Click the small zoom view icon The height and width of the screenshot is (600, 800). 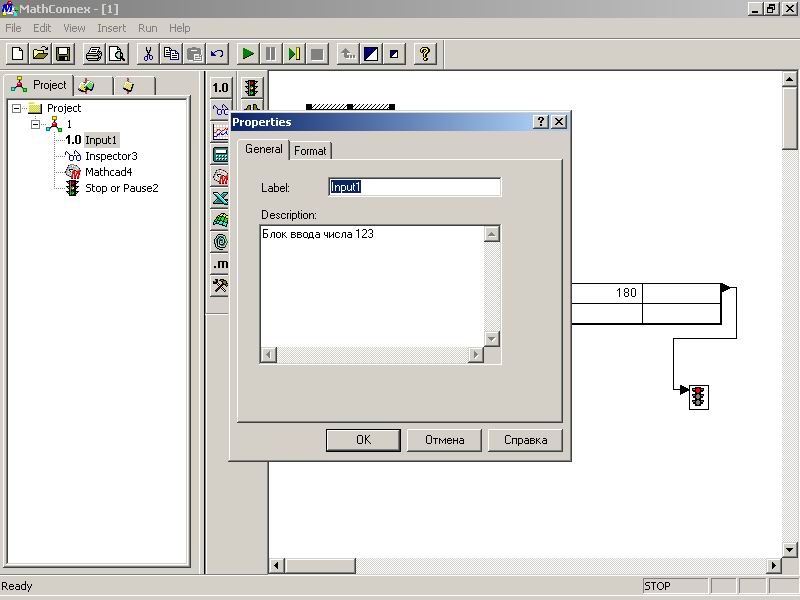tap(394, 54)
